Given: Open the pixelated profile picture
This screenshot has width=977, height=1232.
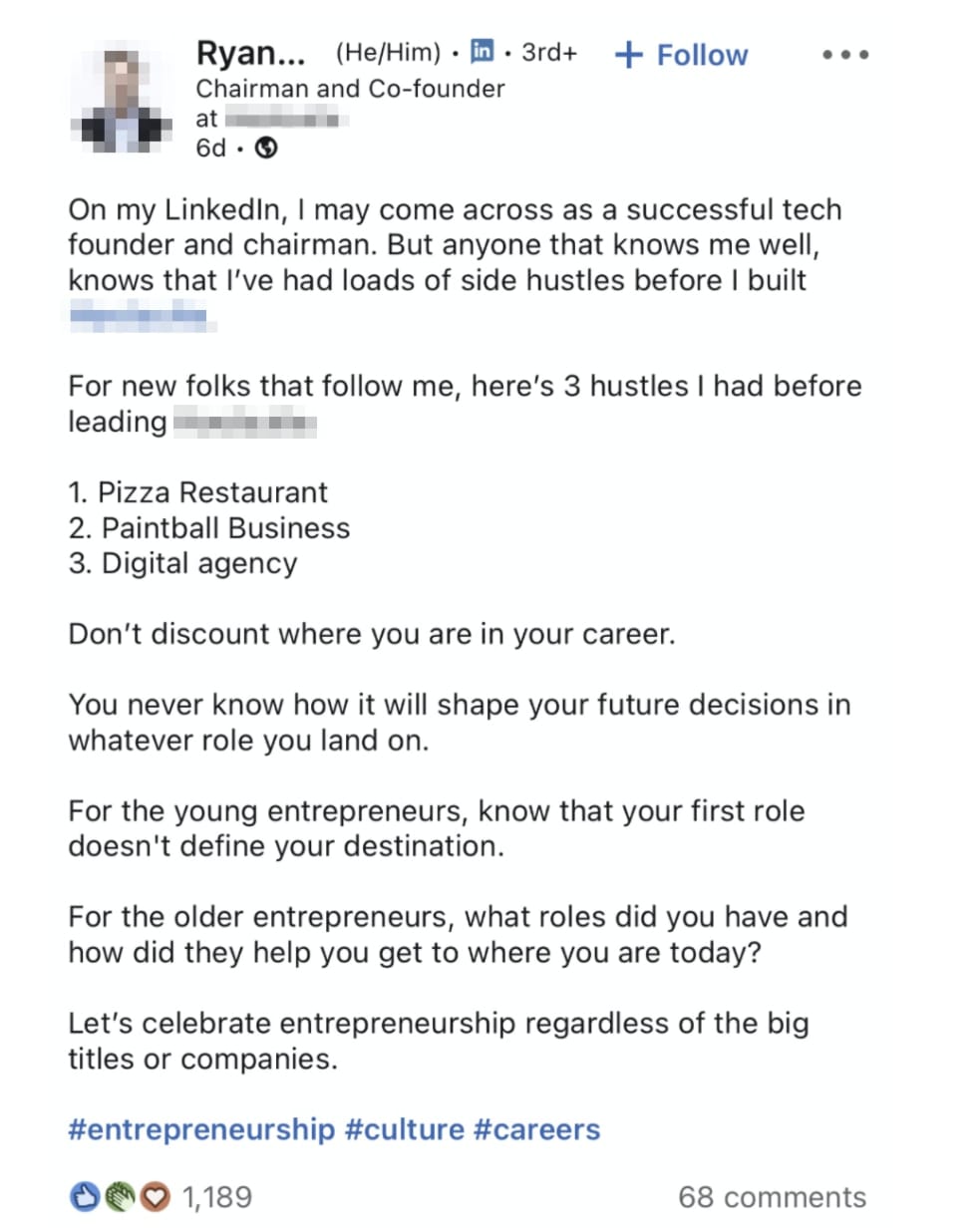Looking at the screenshot, I should [x=122, y=100].
